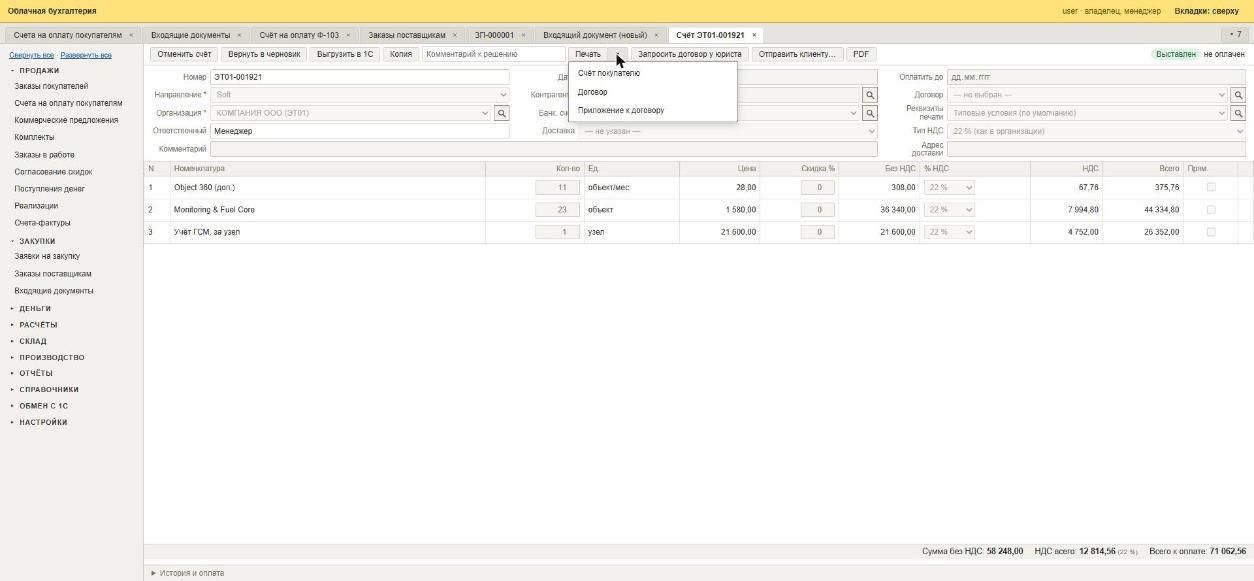Viewport: 1254px width, 581px height.
Task: Close the Счёт ЭТ01-001921 tab
Action: 754,35
